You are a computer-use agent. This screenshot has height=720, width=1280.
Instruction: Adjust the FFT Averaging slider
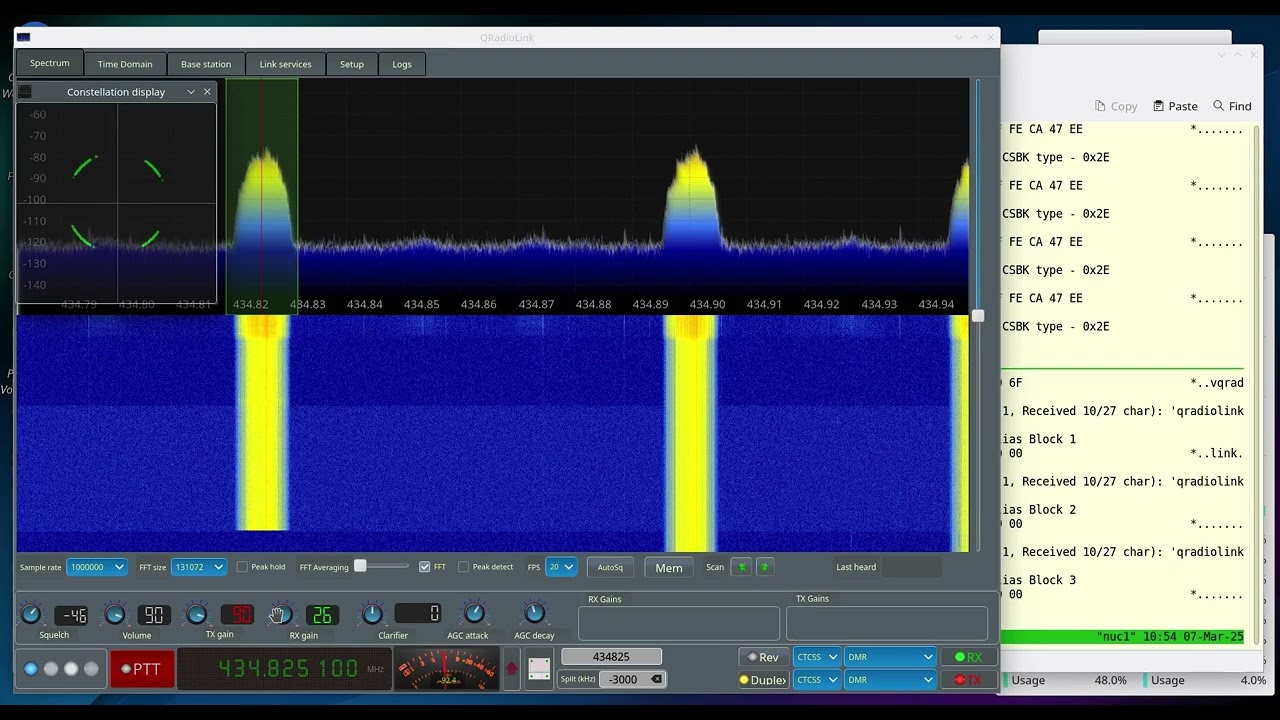tap(361, 566)
